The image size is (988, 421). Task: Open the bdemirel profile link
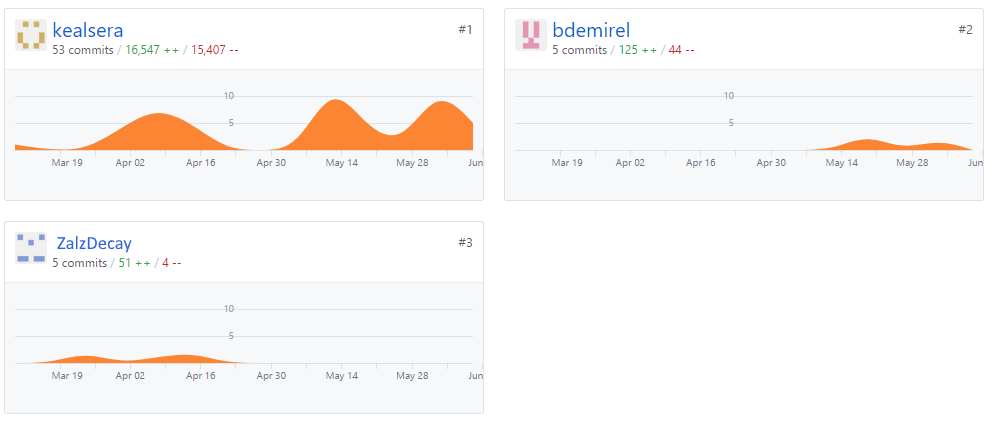point(591,30)
